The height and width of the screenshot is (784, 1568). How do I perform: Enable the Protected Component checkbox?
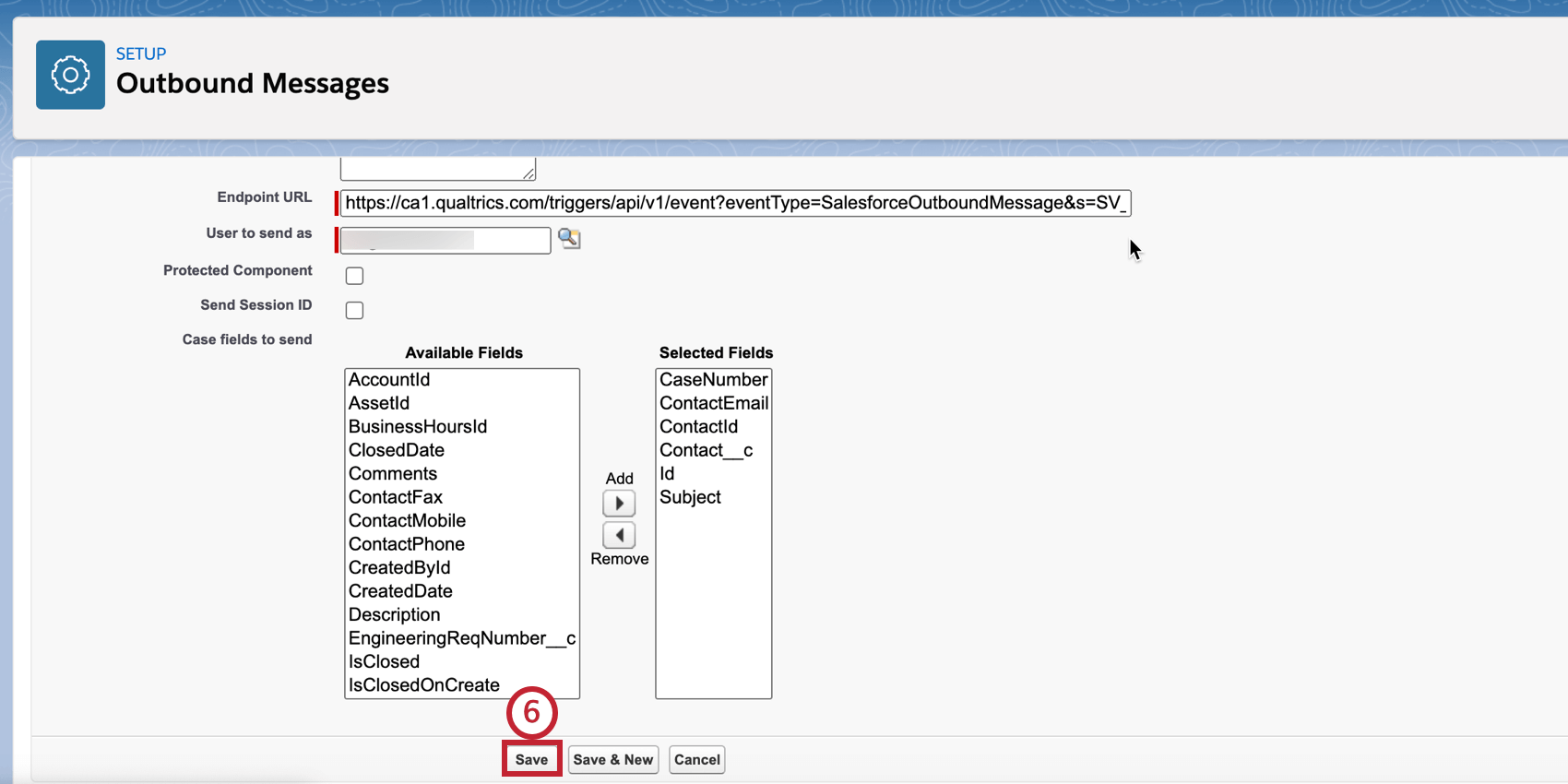coord(354,276)
